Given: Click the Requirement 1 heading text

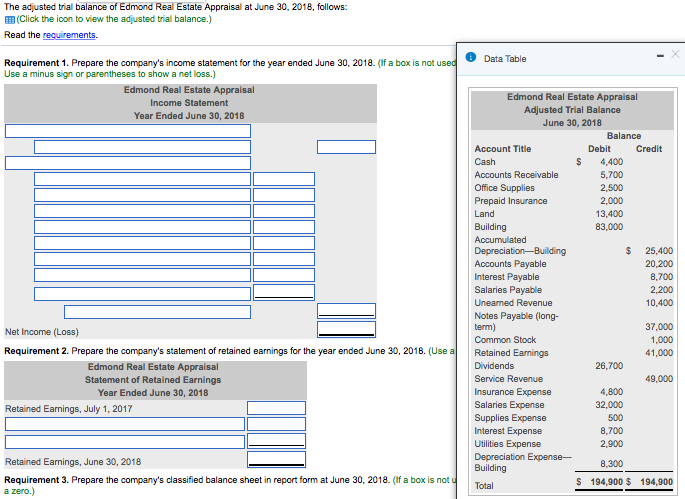Looking at the screenshot, I should [x=36, y=63].
